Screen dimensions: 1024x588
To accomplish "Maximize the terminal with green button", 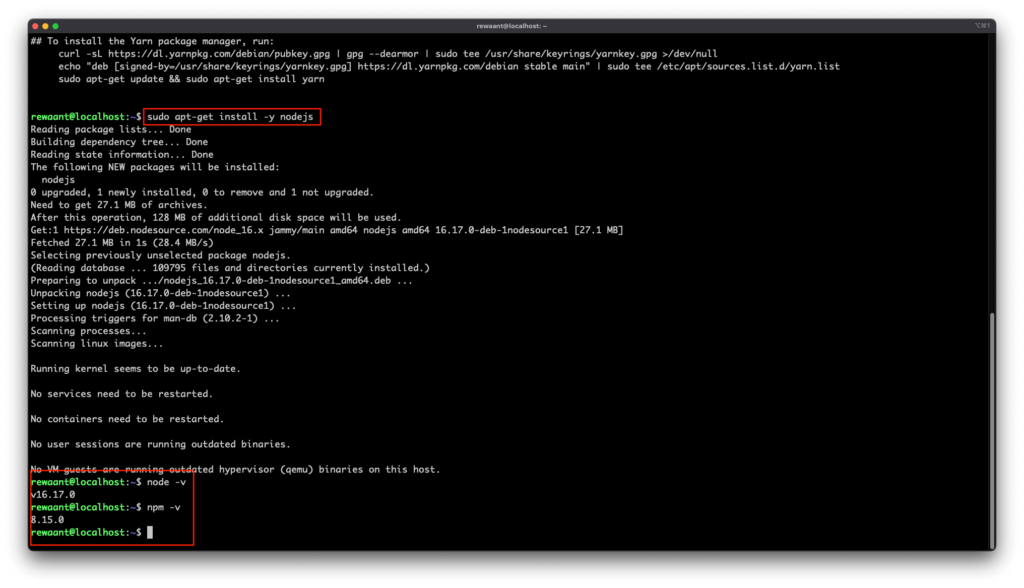I will (56, 26).
